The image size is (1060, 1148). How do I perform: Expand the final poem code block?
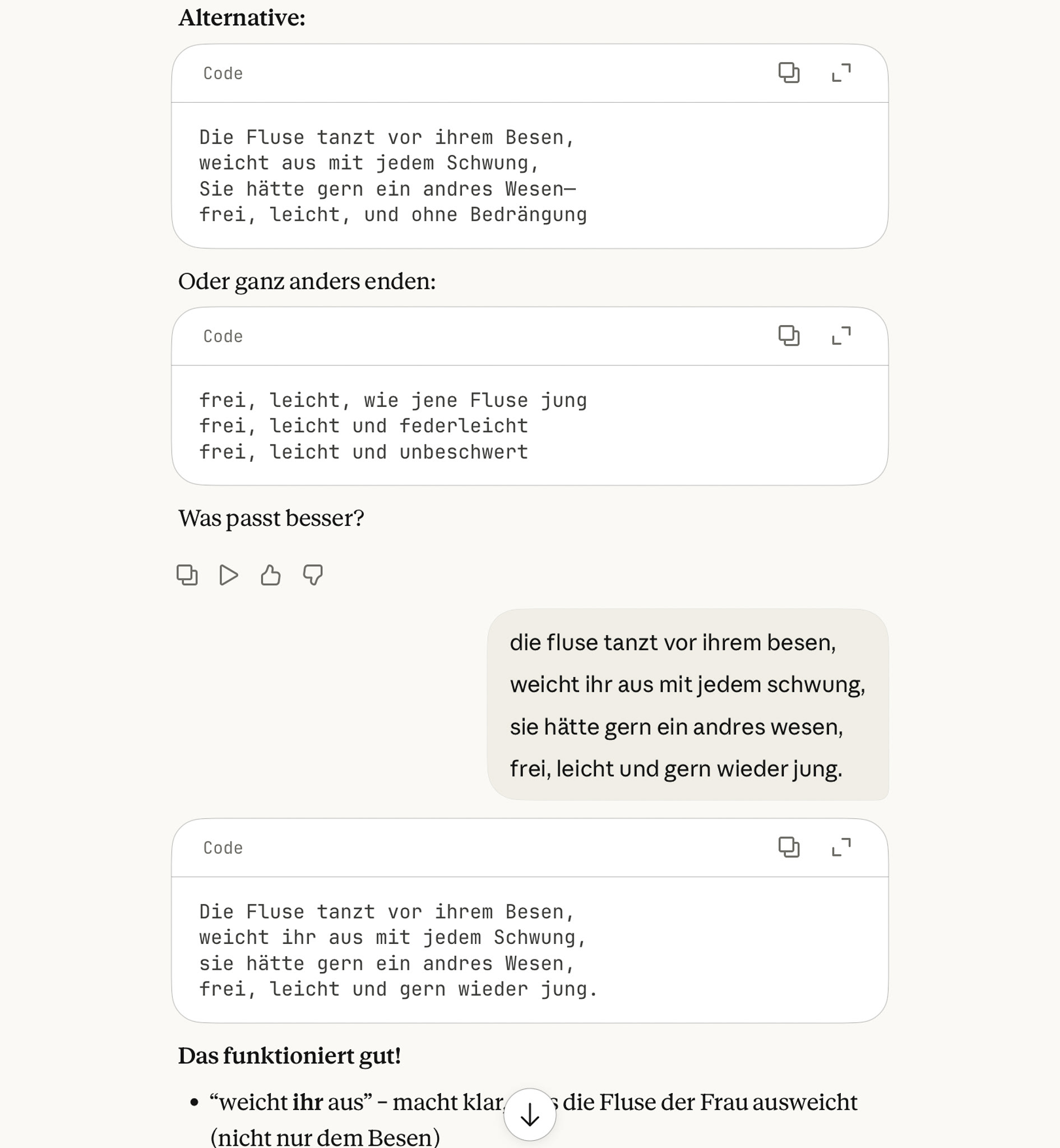841,847
